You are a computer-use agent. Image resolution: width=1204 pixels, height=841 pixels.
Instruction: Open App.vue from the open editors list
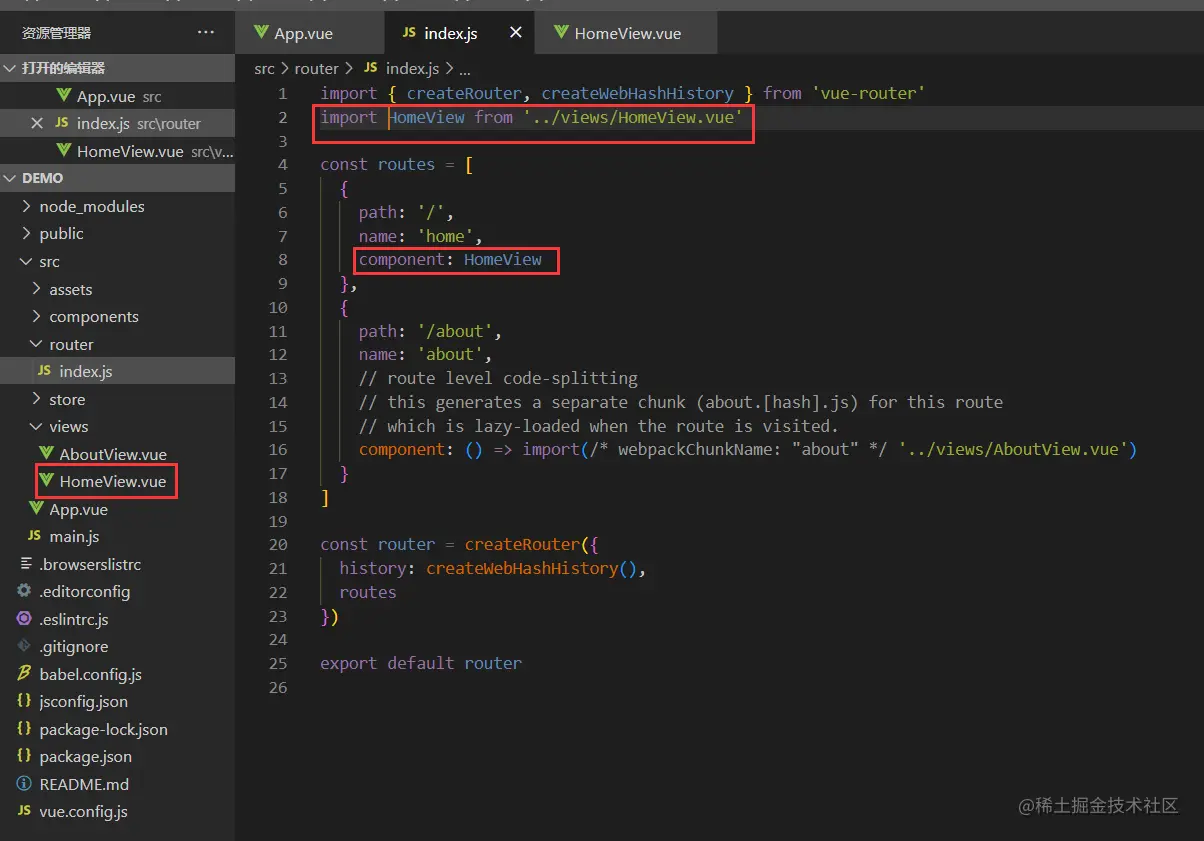click(117, 96)
